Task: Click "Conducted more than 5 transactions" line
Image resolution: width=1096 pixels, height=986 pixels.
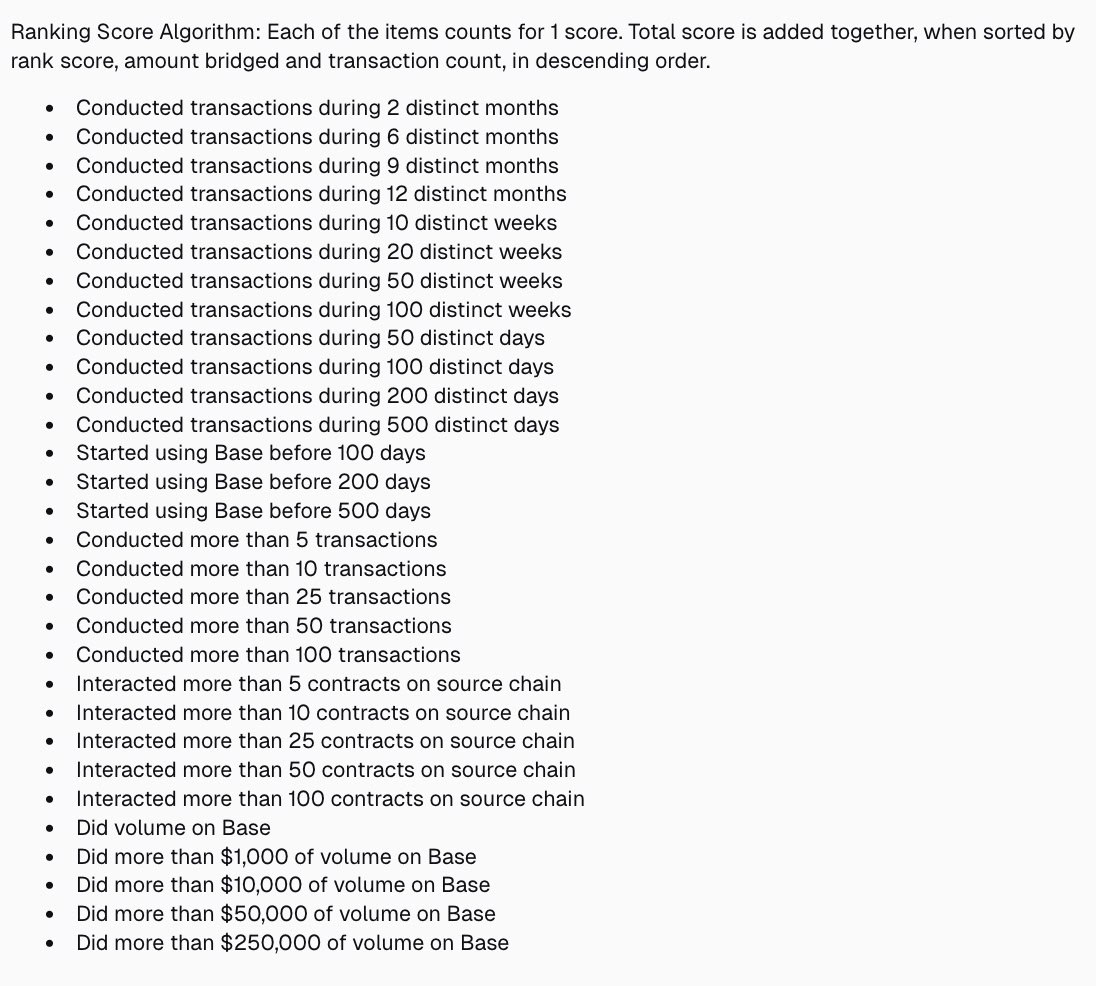Action: [x=256, y=540]
